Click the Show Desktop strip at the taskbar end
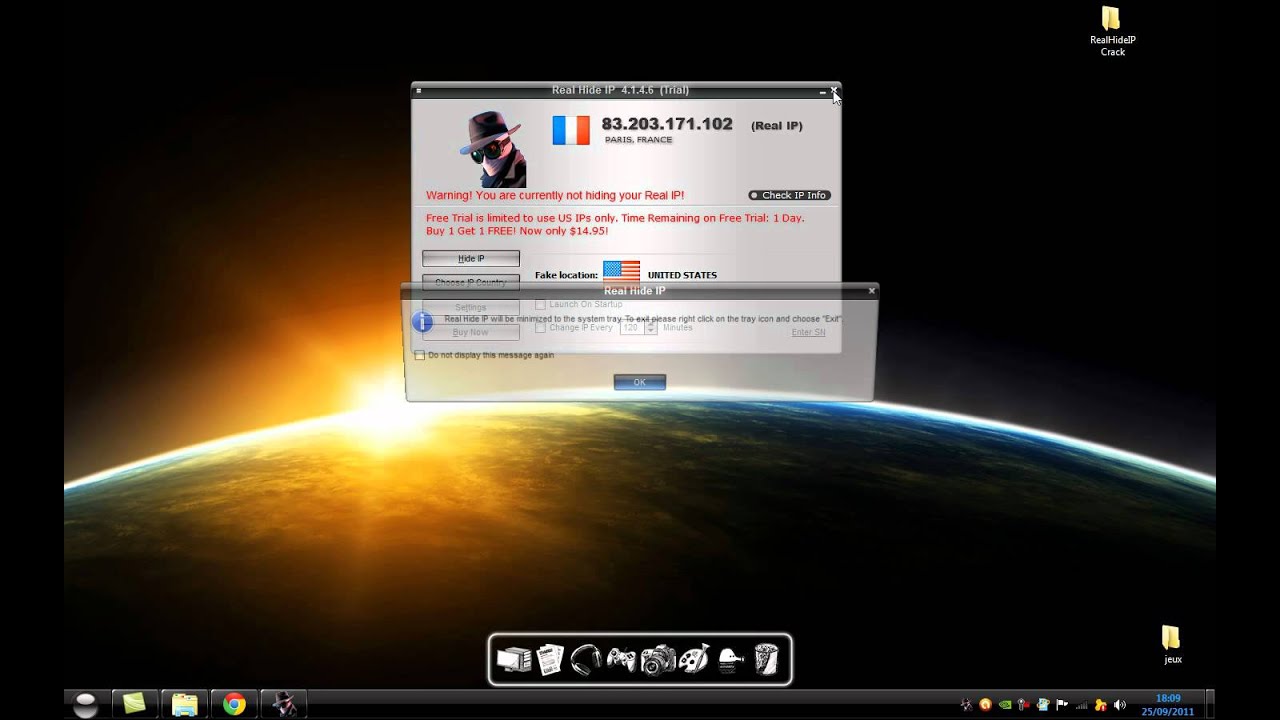The image size is (1280, 720). [1211, 704]
